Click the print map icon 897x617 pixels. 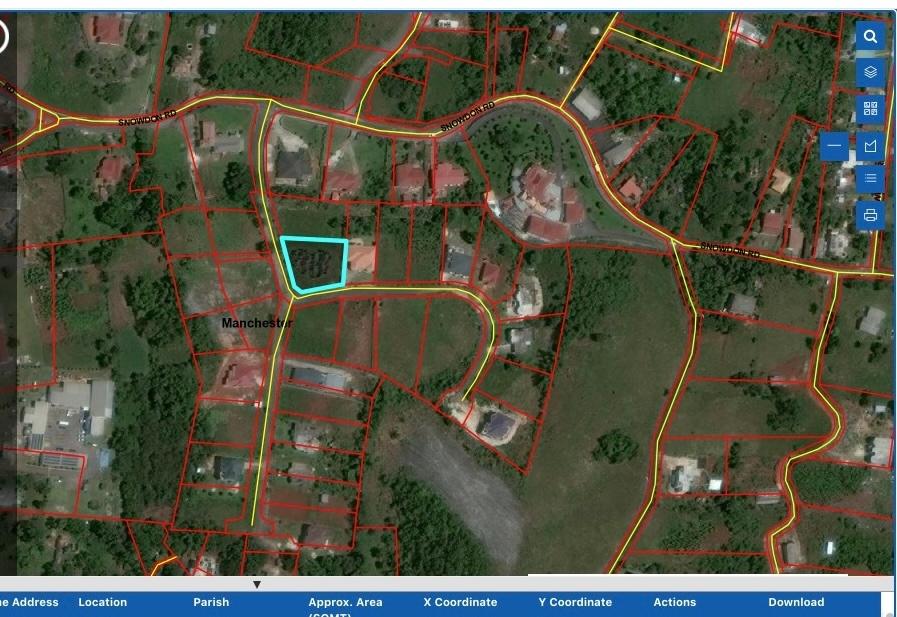tap(870, 215)
